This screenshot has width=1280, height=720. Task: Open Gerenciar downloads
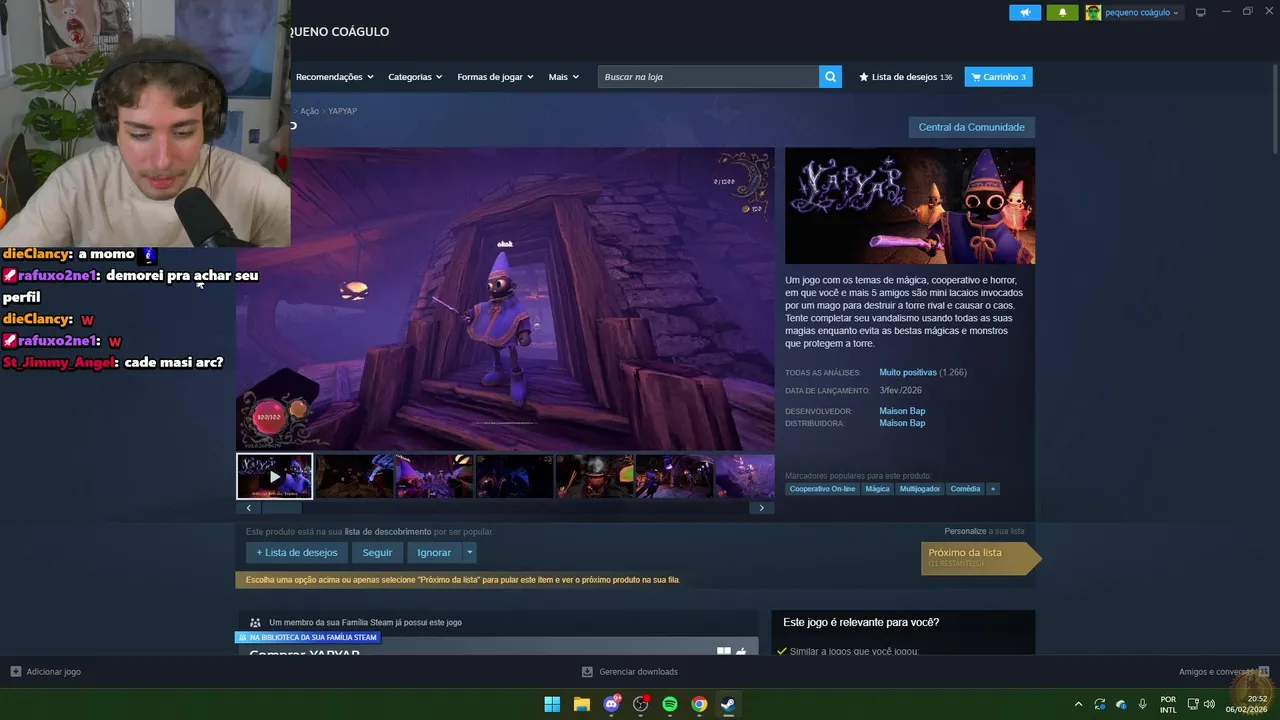(630, 672)
